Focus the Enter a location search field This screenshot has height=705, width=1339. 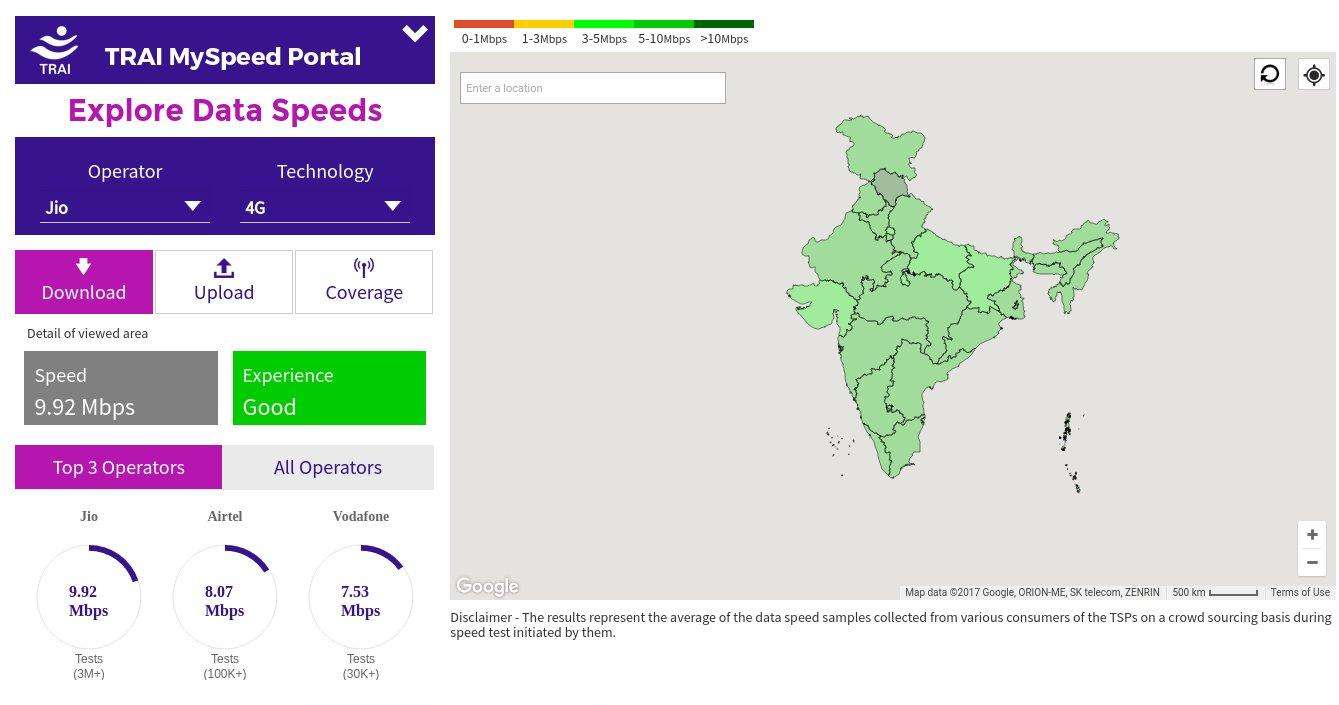(593, 88)
